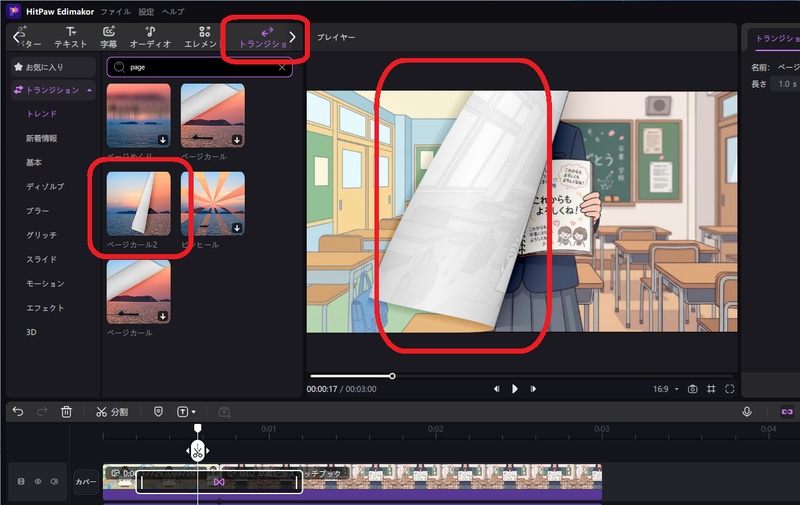The width and height of the screenshot is (800, 505).
Task: Select the ピンヒール radial transition thumbnail
Action: (x=213, y=204)
